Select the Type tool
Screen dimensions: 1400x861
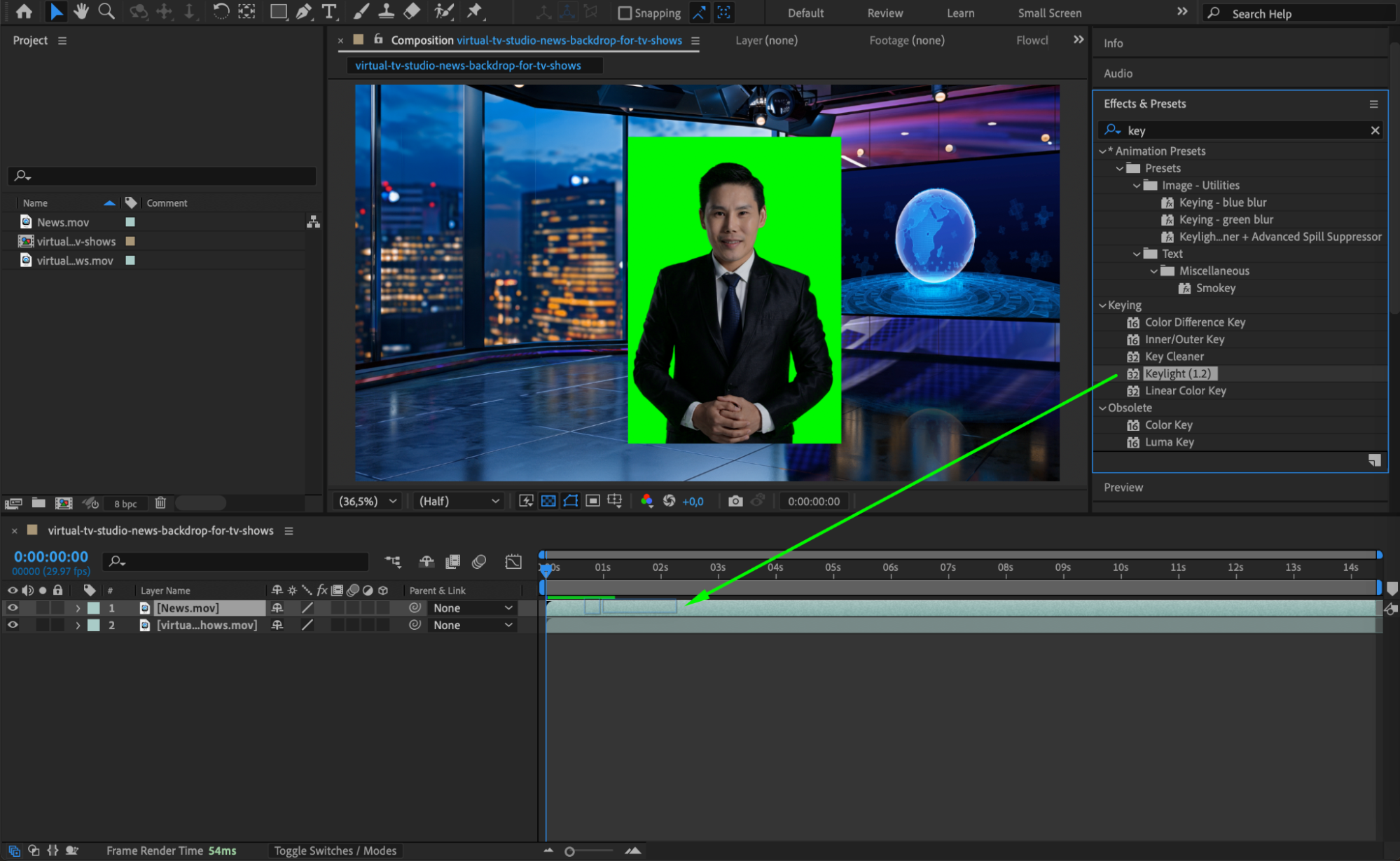click(328, 11)
